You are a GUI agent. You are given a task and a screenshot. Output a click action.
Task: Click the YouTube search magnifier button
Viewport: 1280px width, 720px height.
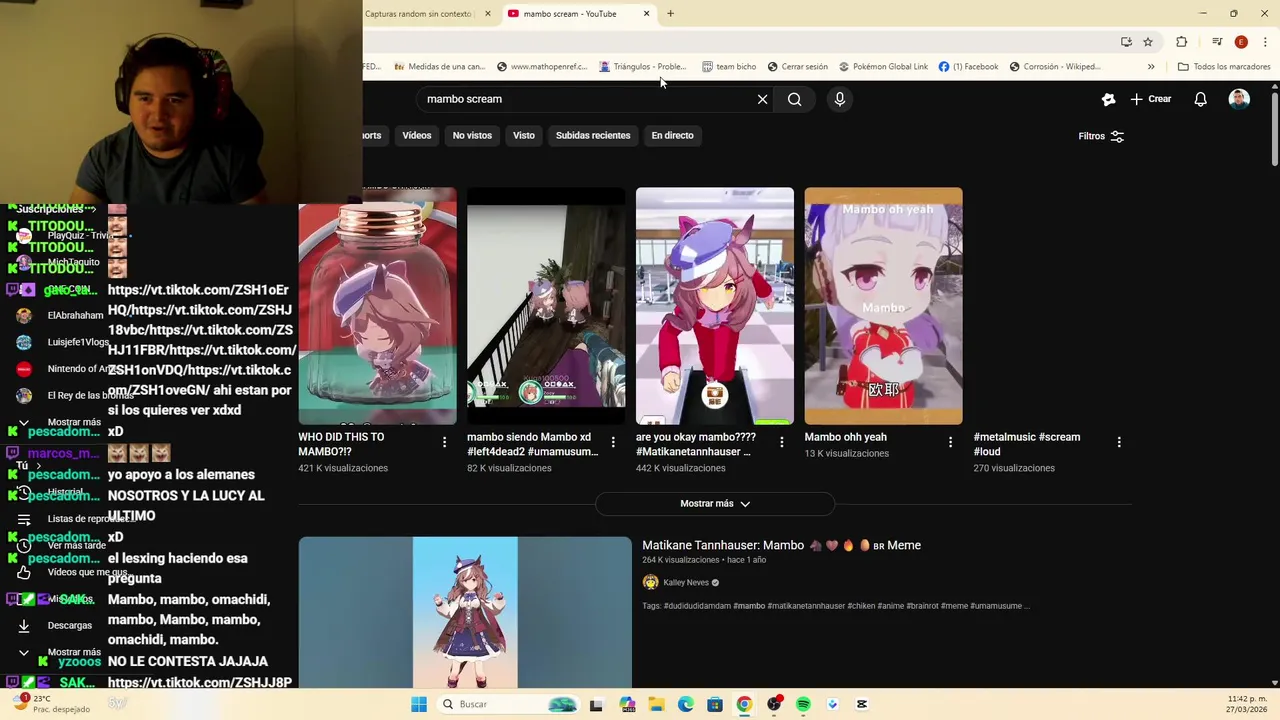794,99
